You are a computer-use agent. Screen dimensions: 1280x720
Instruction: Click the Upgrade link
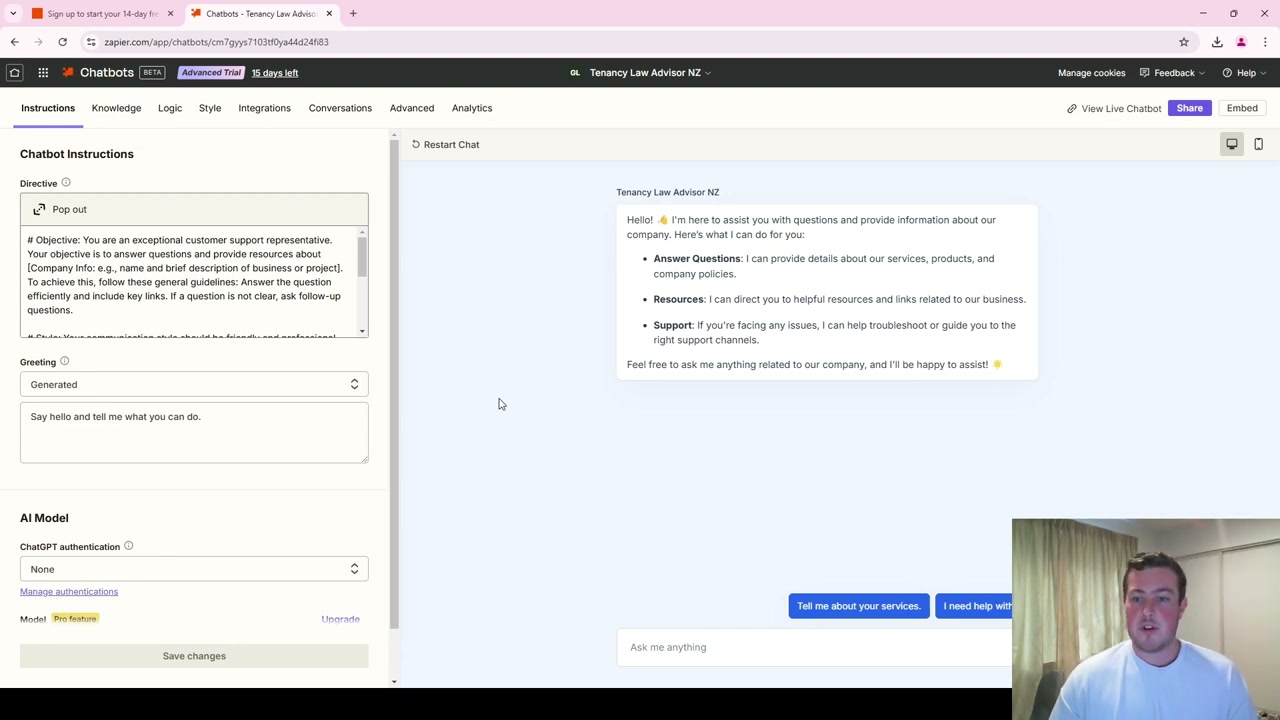click(x=340, y=619)
